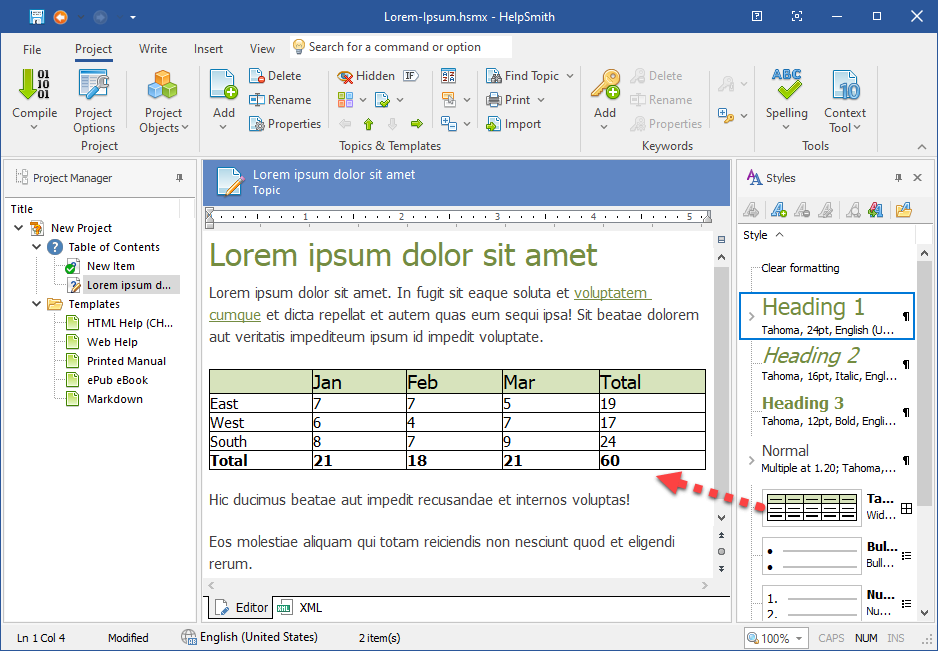
Task: Click Clear formatting in Styles
Action: coord(800,268)
